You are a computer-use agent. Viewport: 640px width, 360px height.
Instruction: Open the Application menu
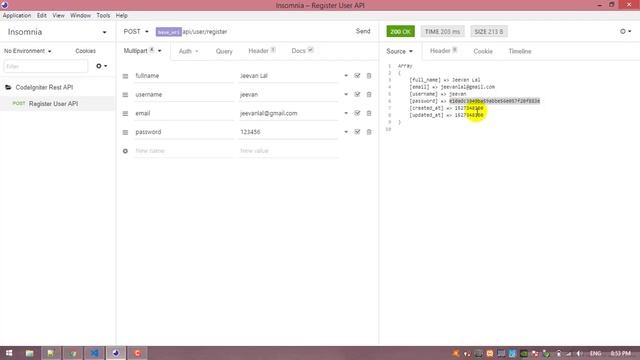point(17,16)
